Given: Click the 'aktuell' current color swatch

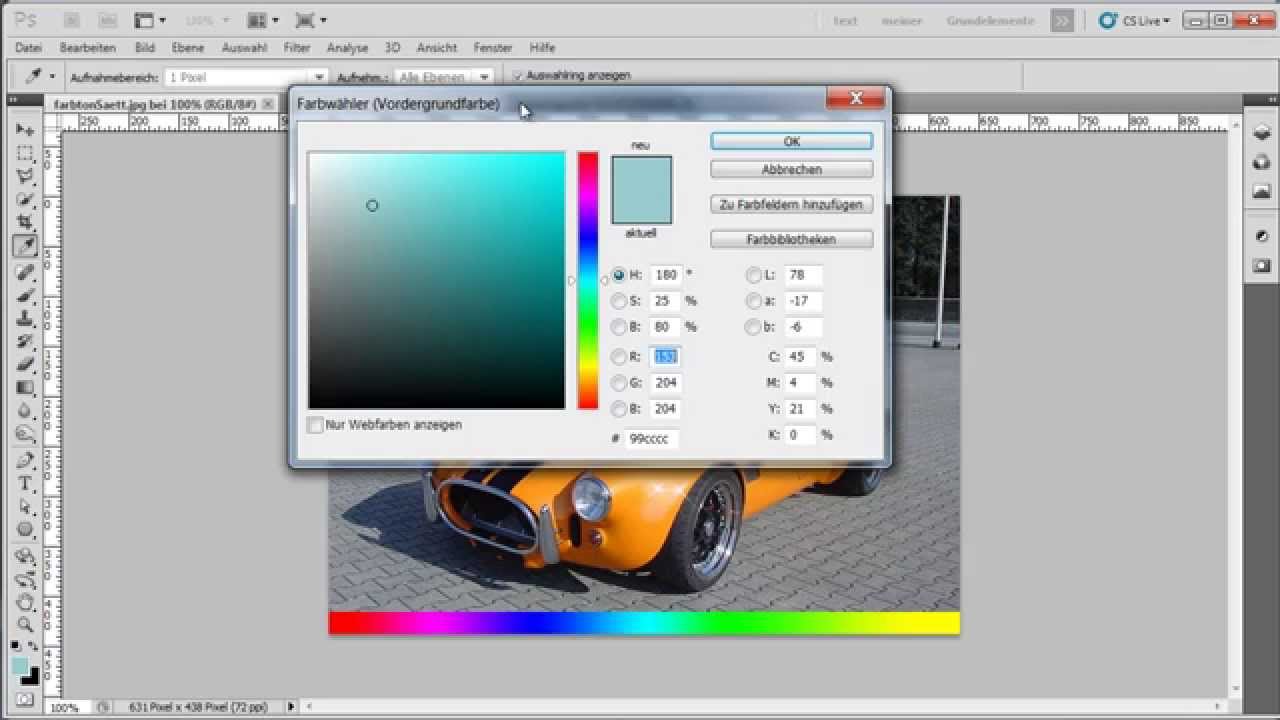Looking at the screenshot, I should coord(642,207).
